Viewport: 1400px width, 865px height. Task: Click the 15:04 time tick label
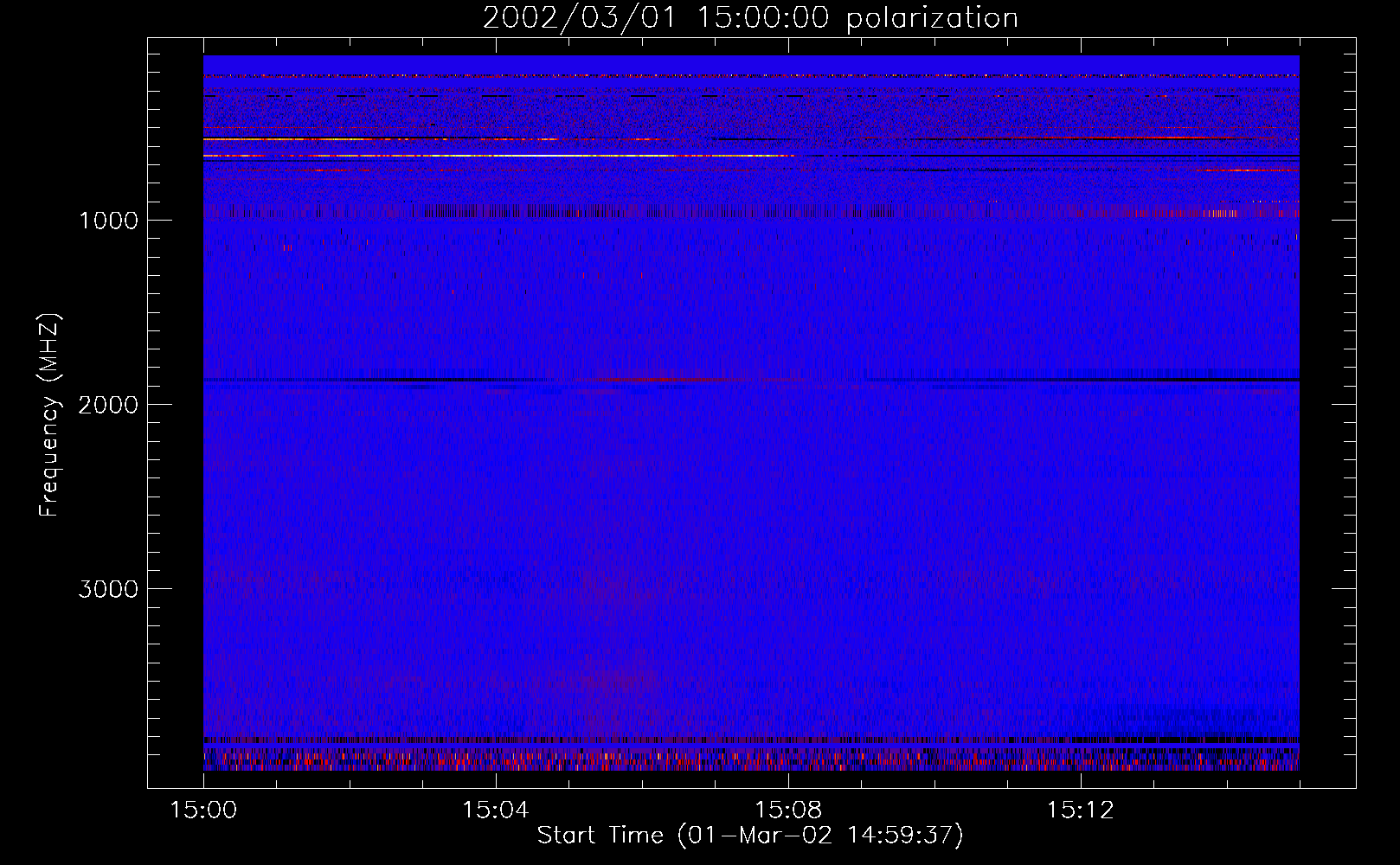click(495, 811)
